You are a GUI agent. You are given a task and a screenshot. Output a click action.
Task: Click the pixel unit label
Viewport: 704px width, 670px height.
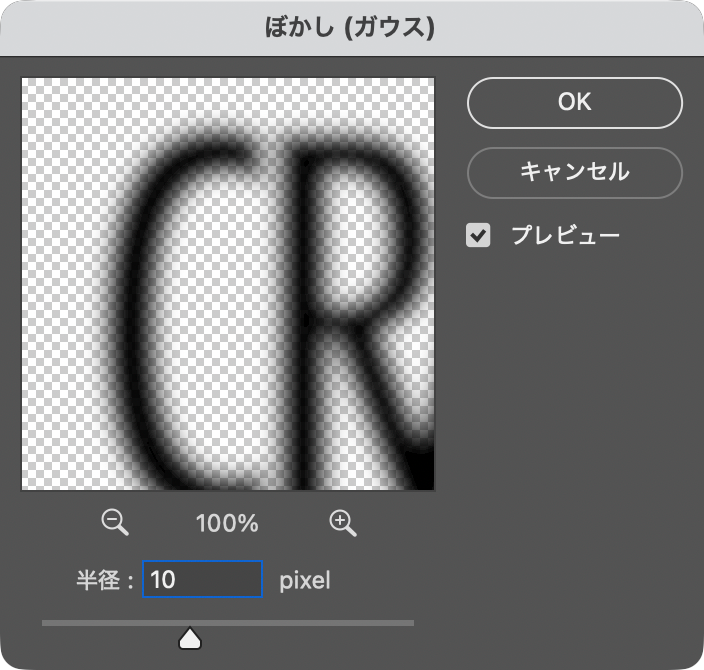304,580
